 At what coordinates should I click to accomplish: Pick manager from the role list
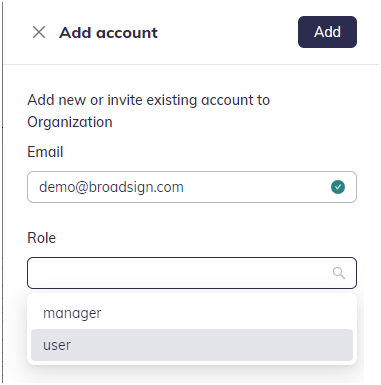(192, 313)
